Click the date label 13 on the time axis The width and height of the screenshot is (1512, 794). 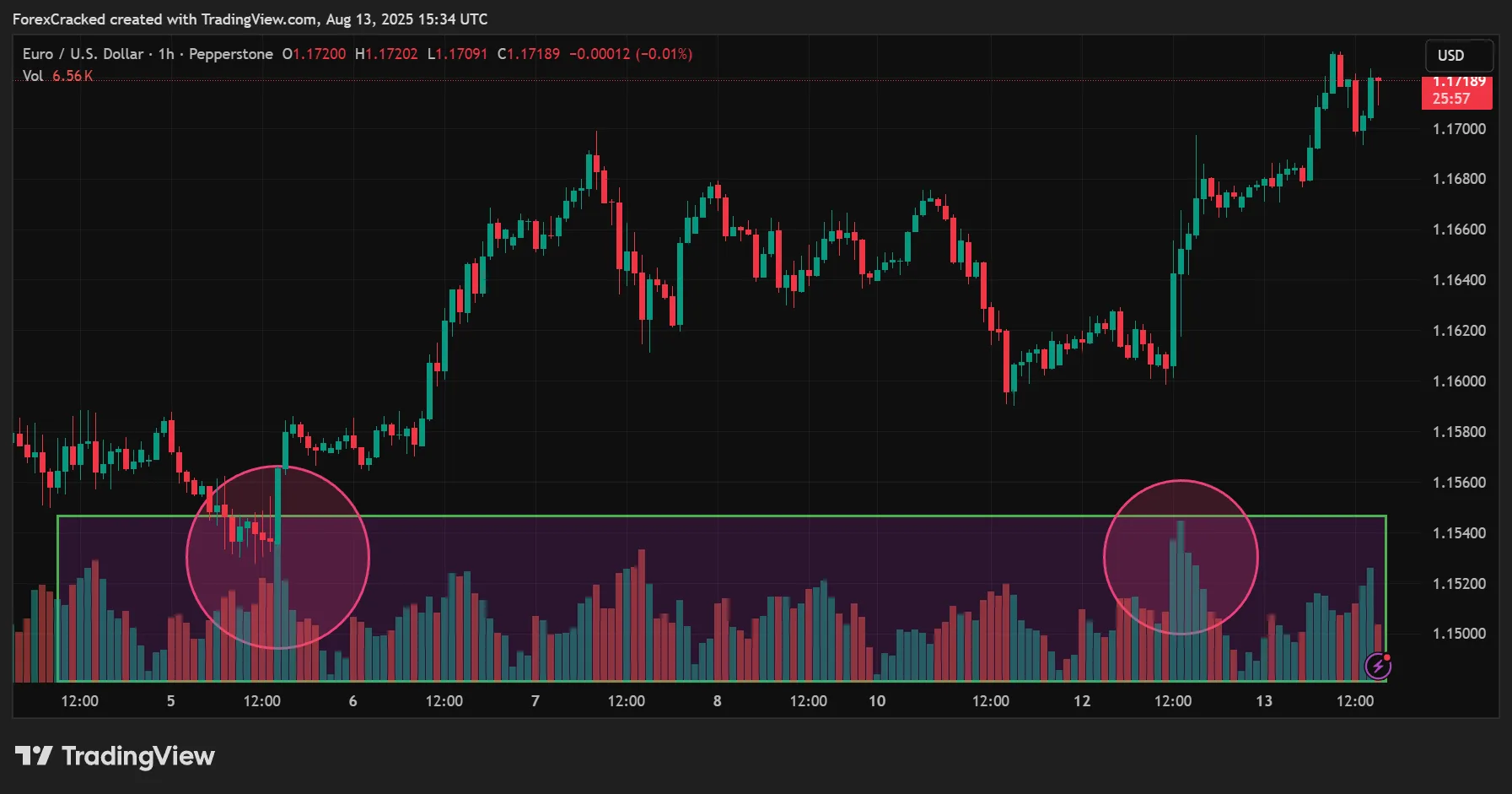click(1264, 700)
